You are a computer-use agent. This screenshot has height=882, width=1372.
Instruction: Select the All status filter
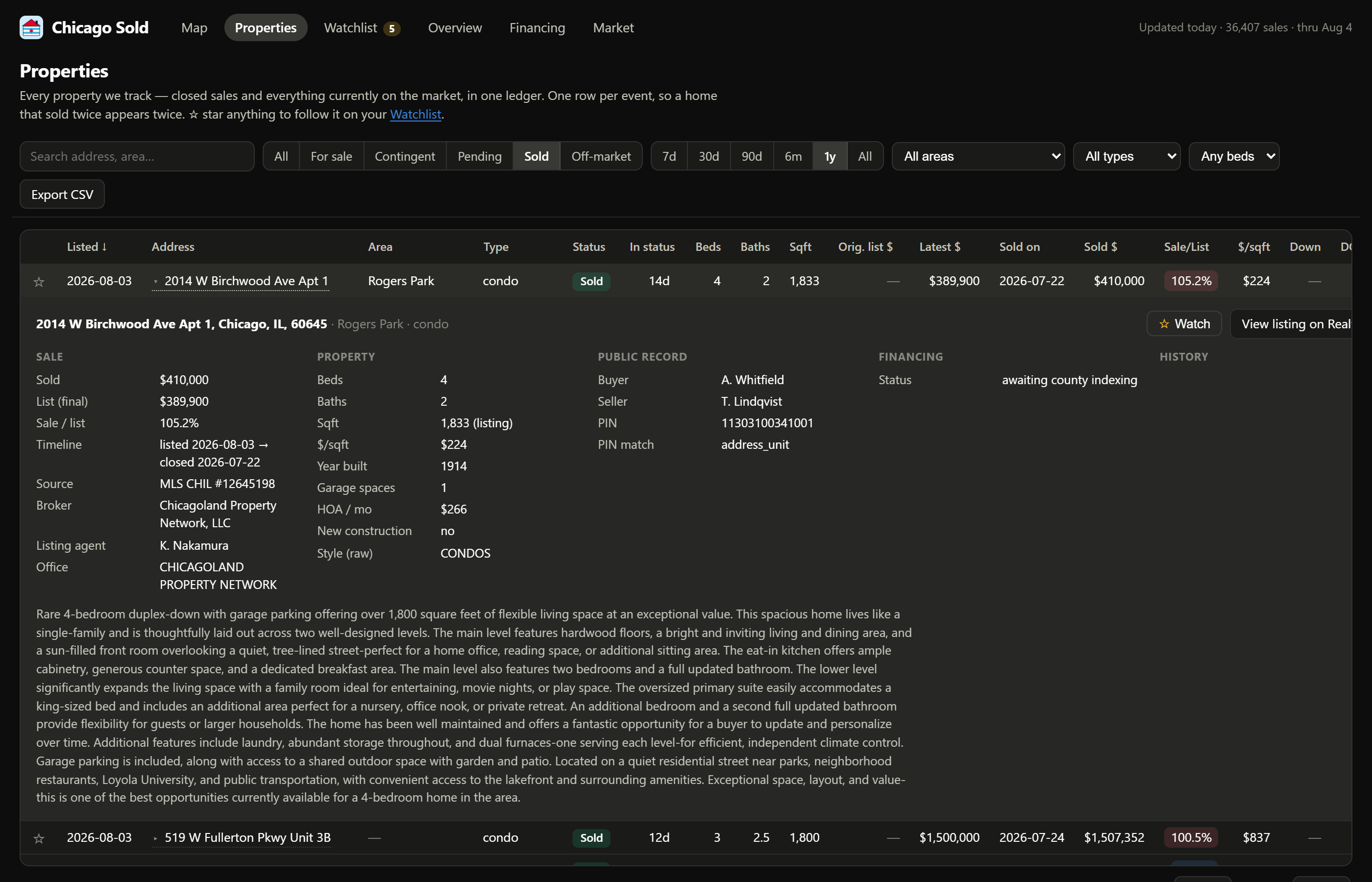coord(281,156)
